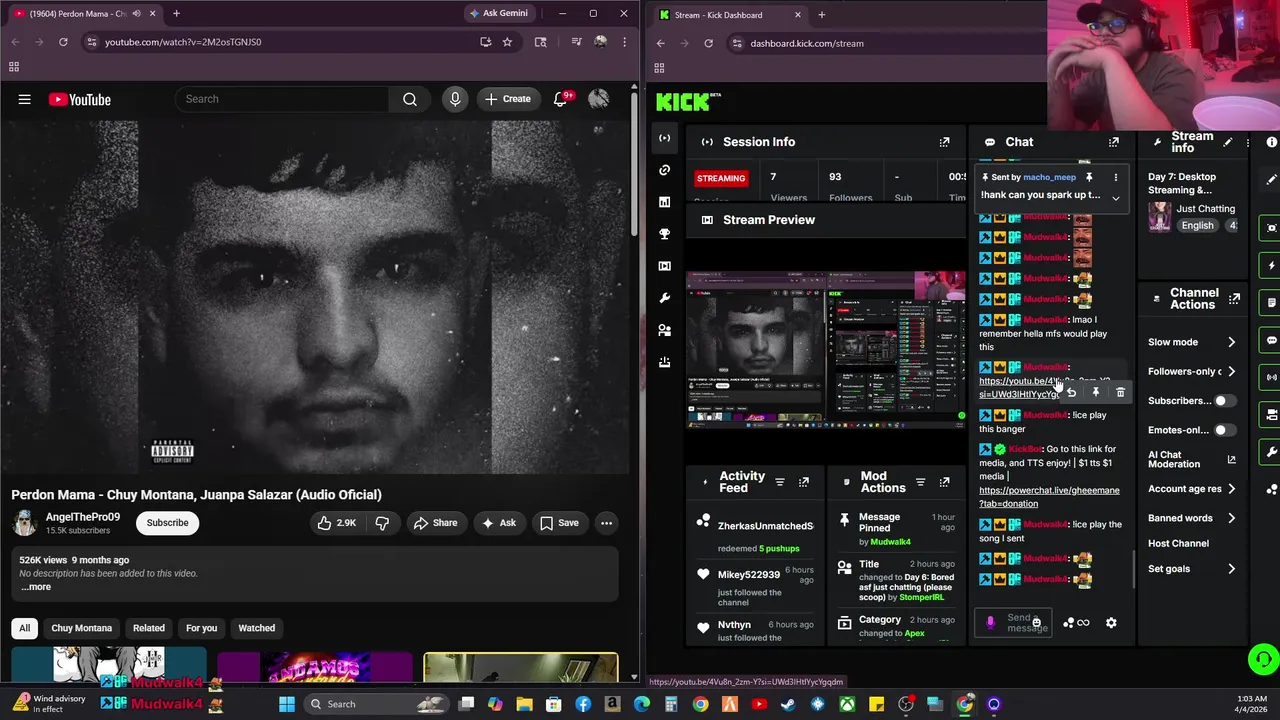Filter the Activity Feed list
Image resolution: width=1280 pixels, height=720 pixels.
[780, 482]
